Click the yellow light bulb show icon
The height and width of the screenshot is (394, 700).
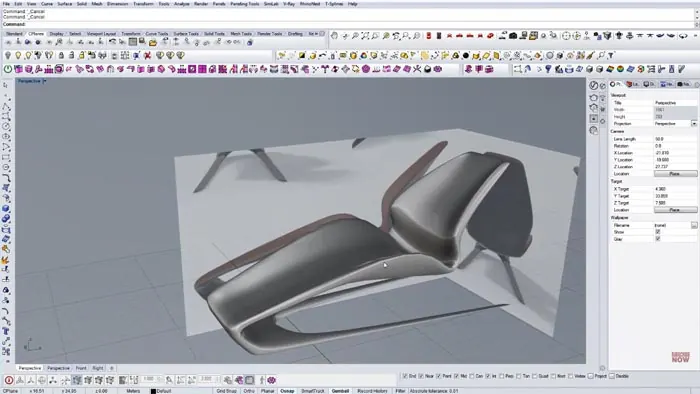pyautogui.click(x=18, y=55)
